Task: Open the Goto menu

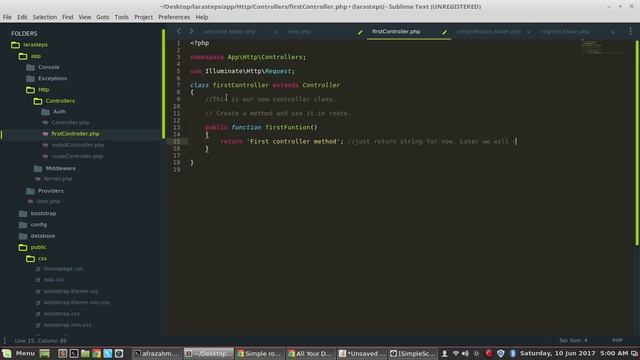Action: click(x=102, y=17)
